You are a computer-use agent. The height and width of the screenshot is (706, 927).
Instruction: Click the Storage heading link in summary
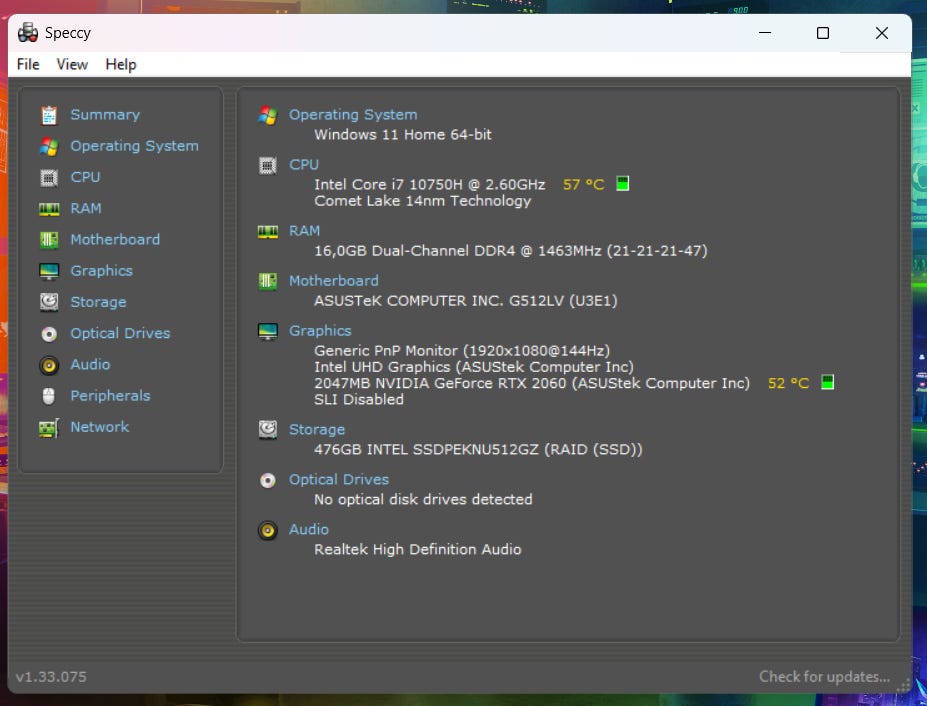[x=317, y=430]
